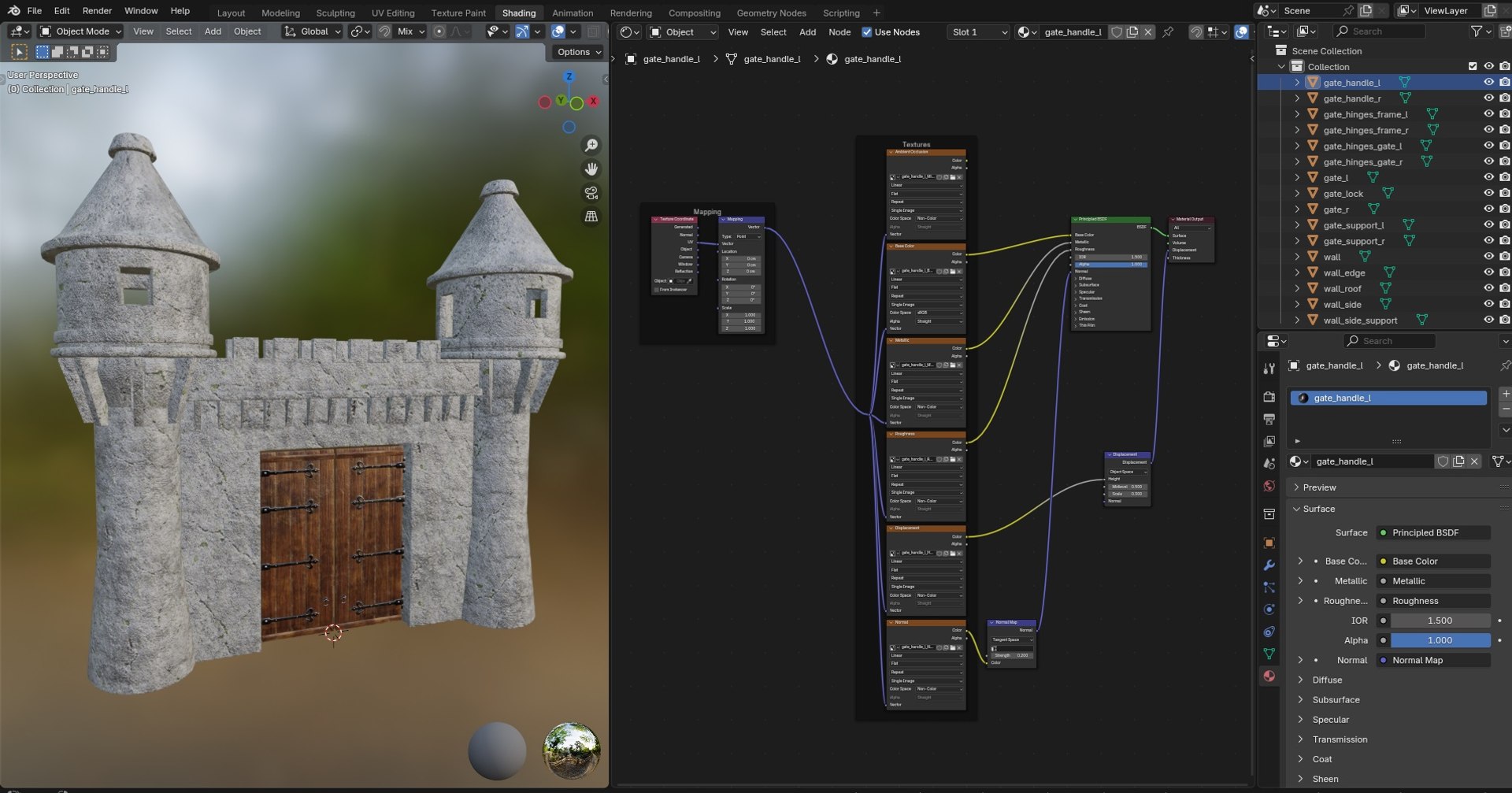Disable render camera icon for gate_lock
1512x793 pixels.
point(1505,193)
